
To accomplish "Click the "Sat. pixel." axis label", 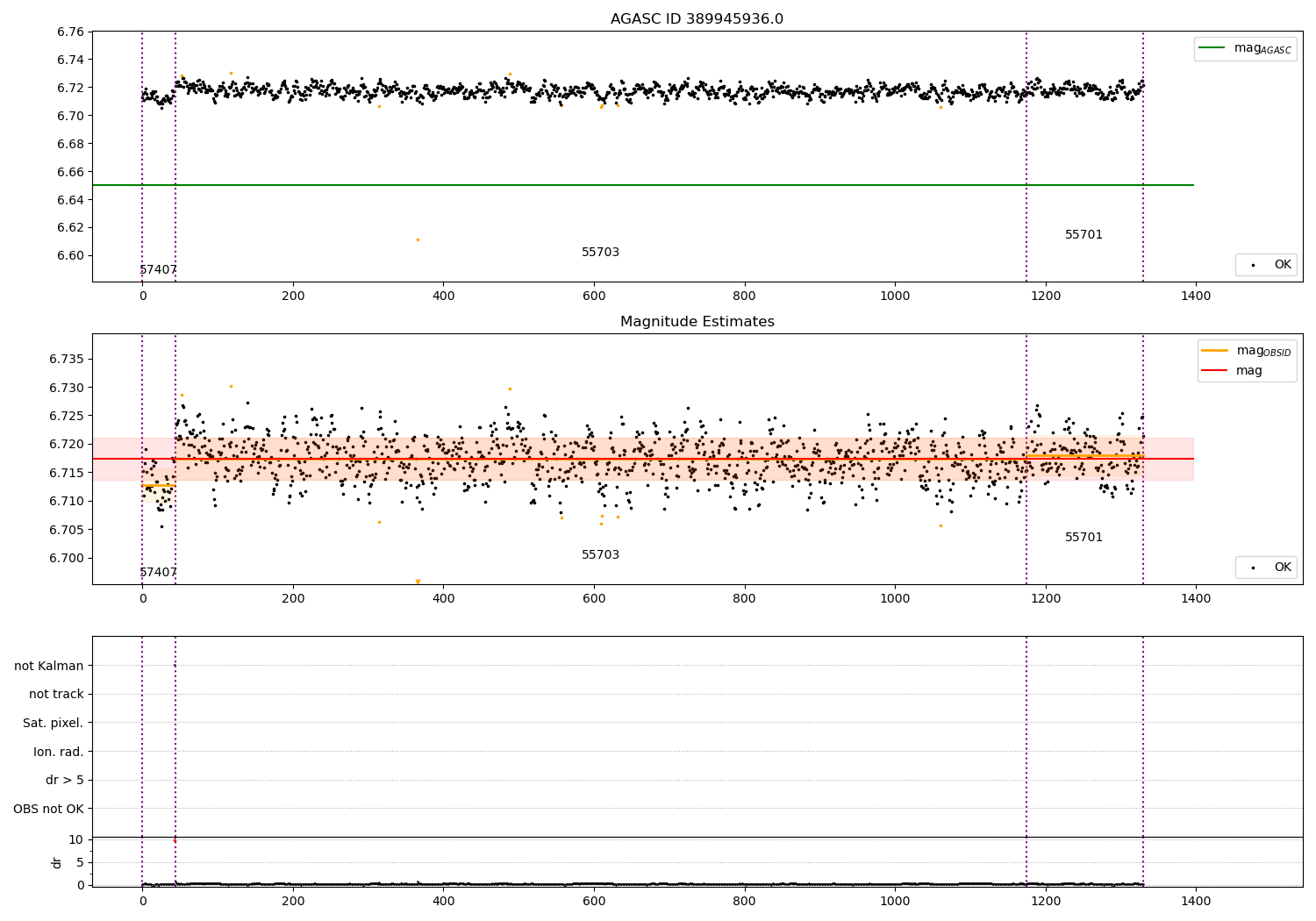I will [x=54, y=724].
